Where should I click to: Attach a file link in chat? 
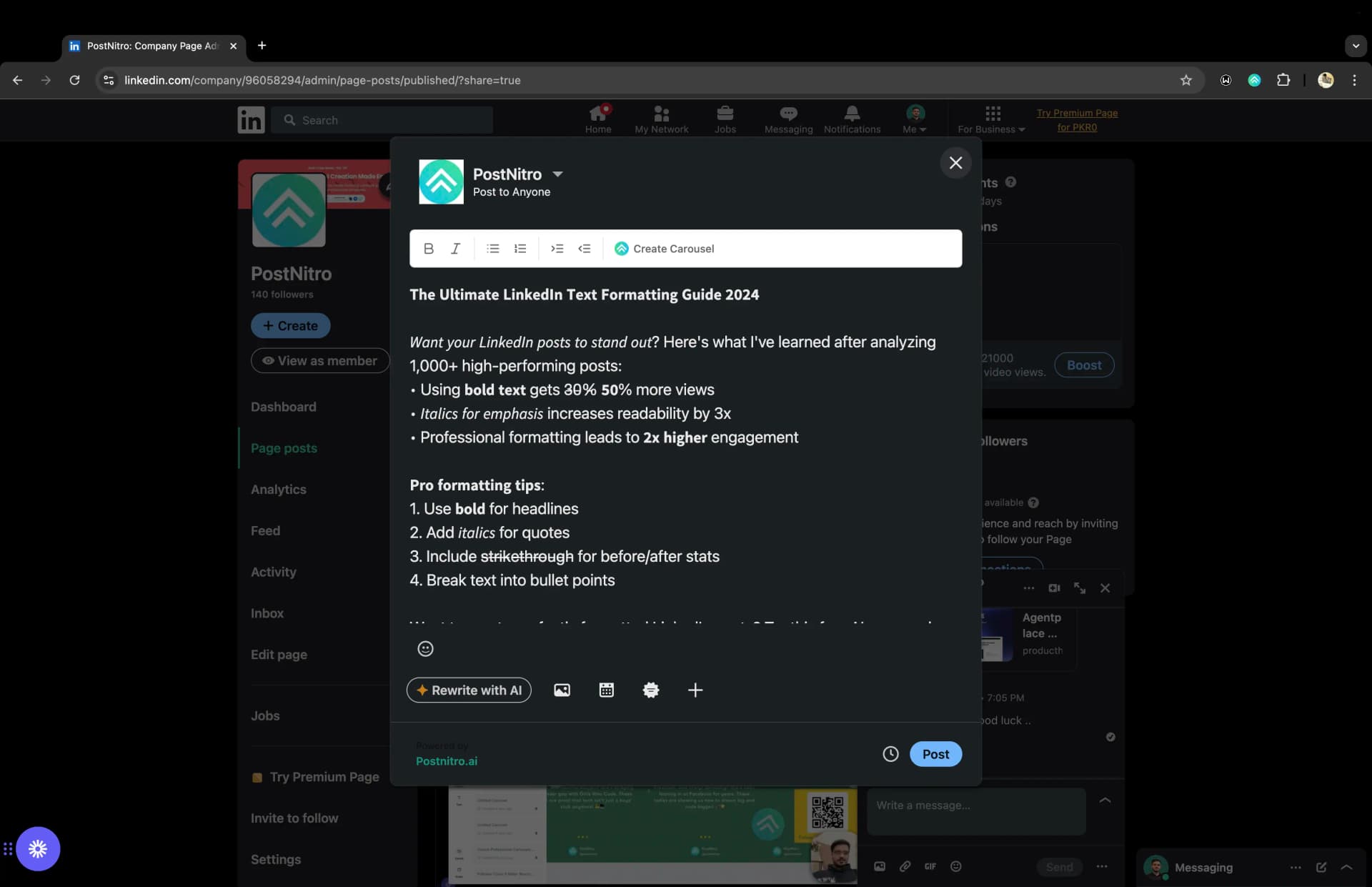click(905, 866)
